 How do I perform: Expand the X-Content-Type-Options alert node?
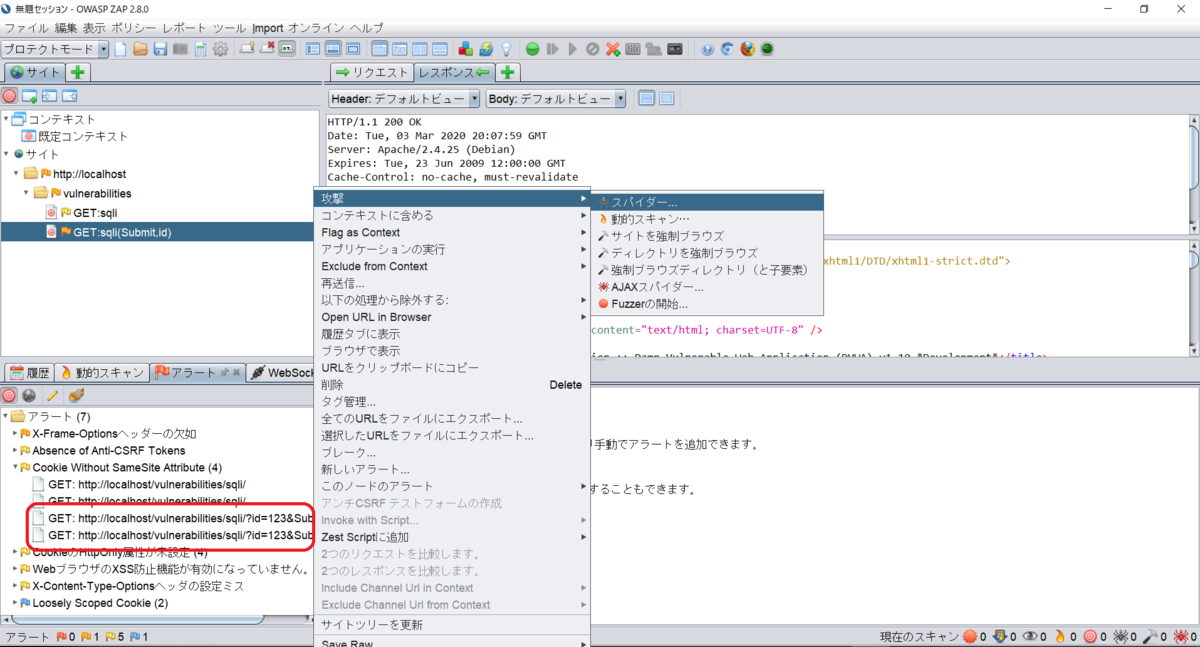[15, 587]
